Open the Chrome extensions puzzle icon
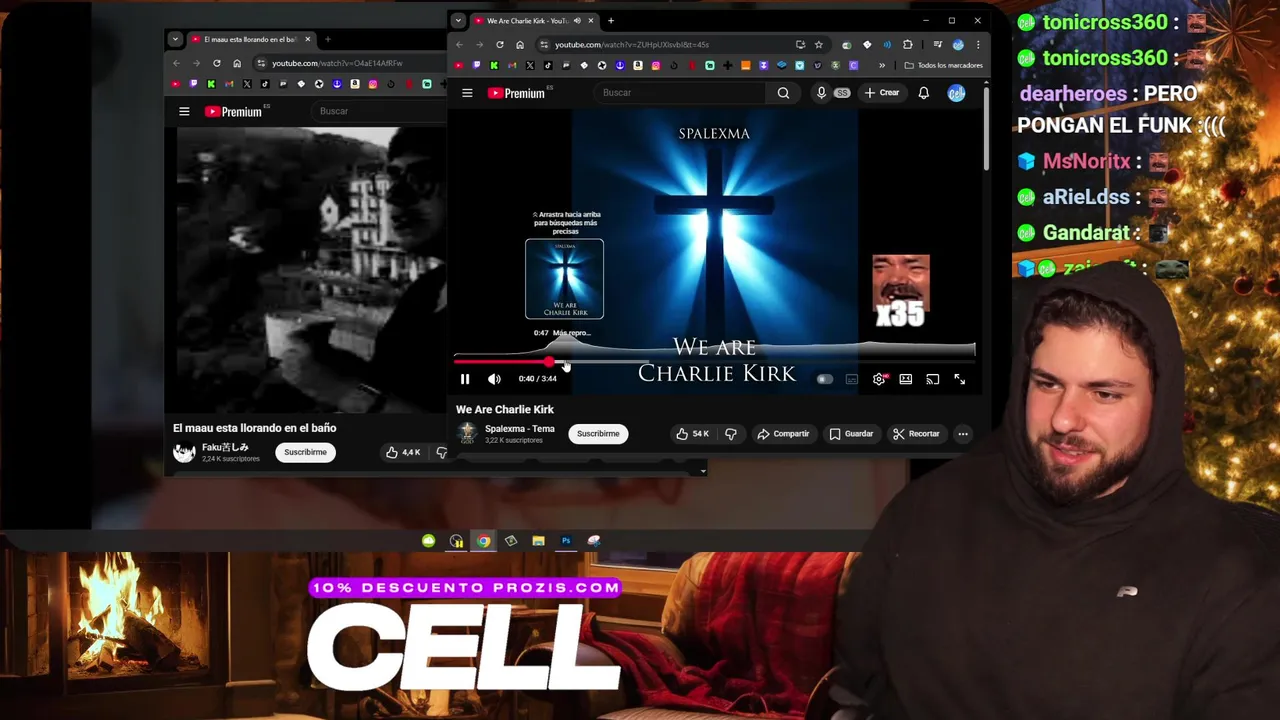Viewport: 1280px width, 720px height. [908, 45]
